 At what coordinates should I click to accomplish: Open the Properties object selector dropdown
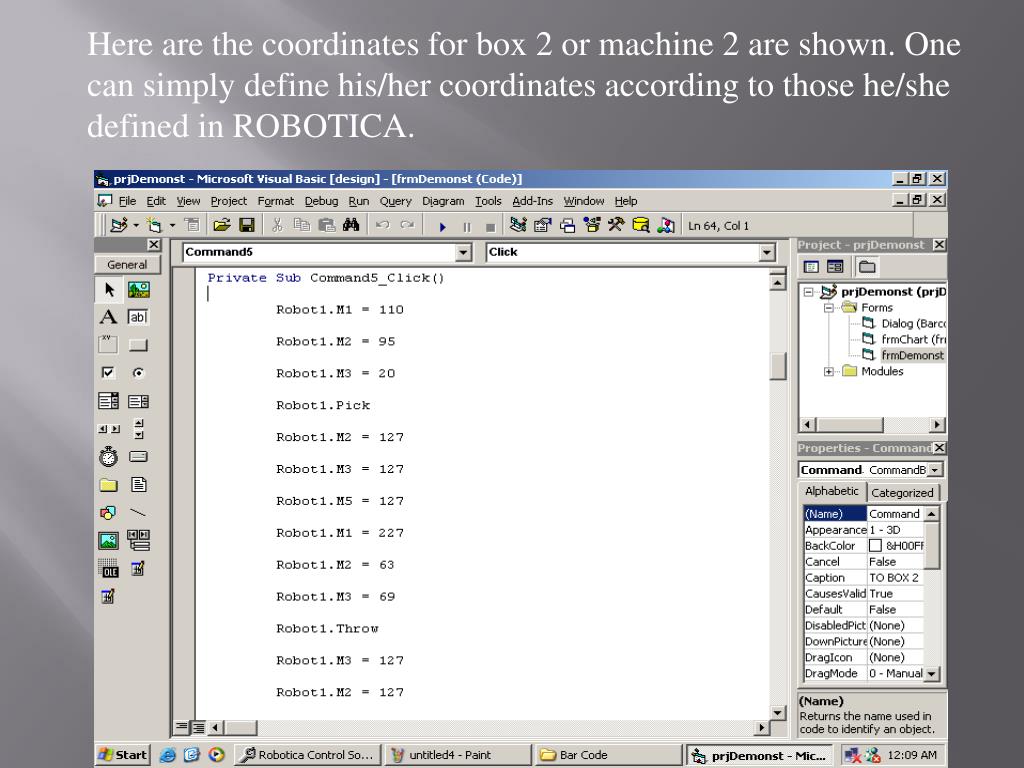coord(935,470)
